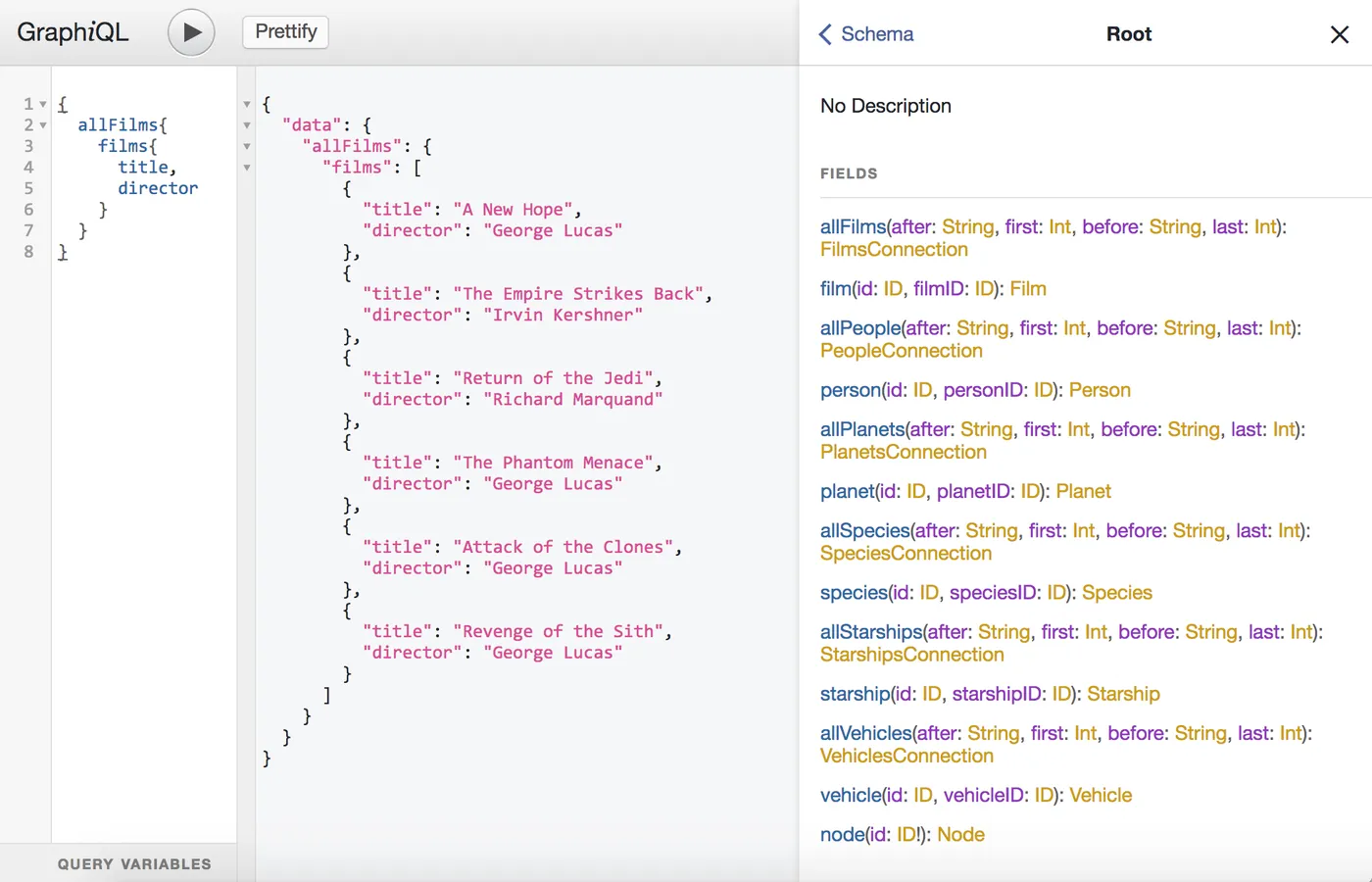Open the allVehicles field documentation
The width and height of the screenshot is (1372, 882).
pyautogui.click(x=866, y=733)
